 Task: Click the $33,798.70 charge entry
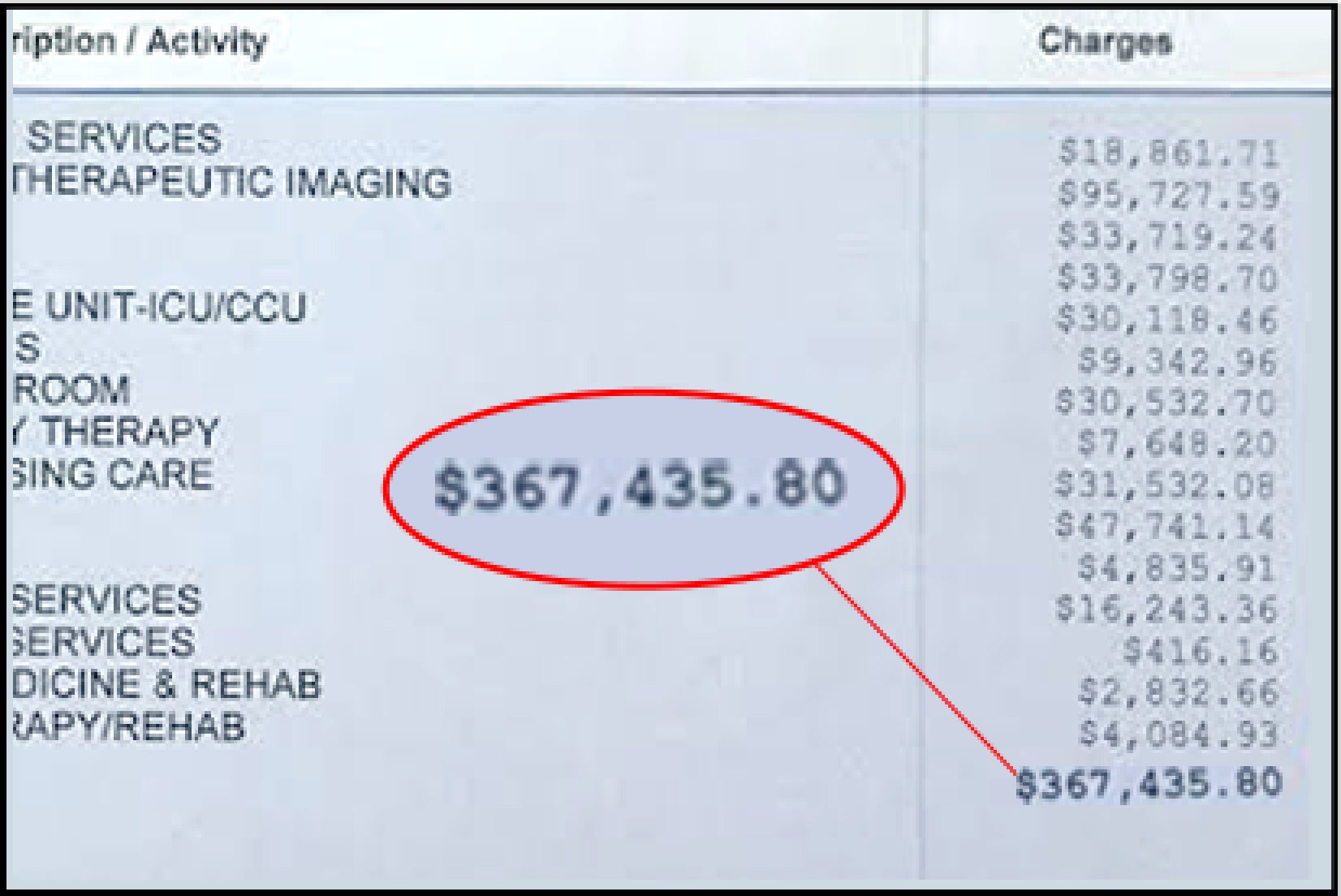[x=1169, y=278]
